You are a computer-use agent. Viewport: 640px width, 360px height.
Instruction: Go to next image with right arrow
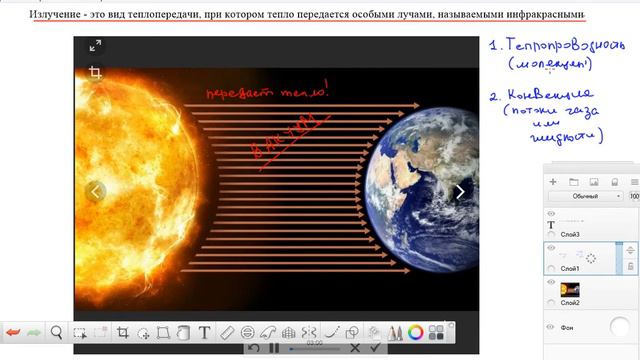(460, 191)
